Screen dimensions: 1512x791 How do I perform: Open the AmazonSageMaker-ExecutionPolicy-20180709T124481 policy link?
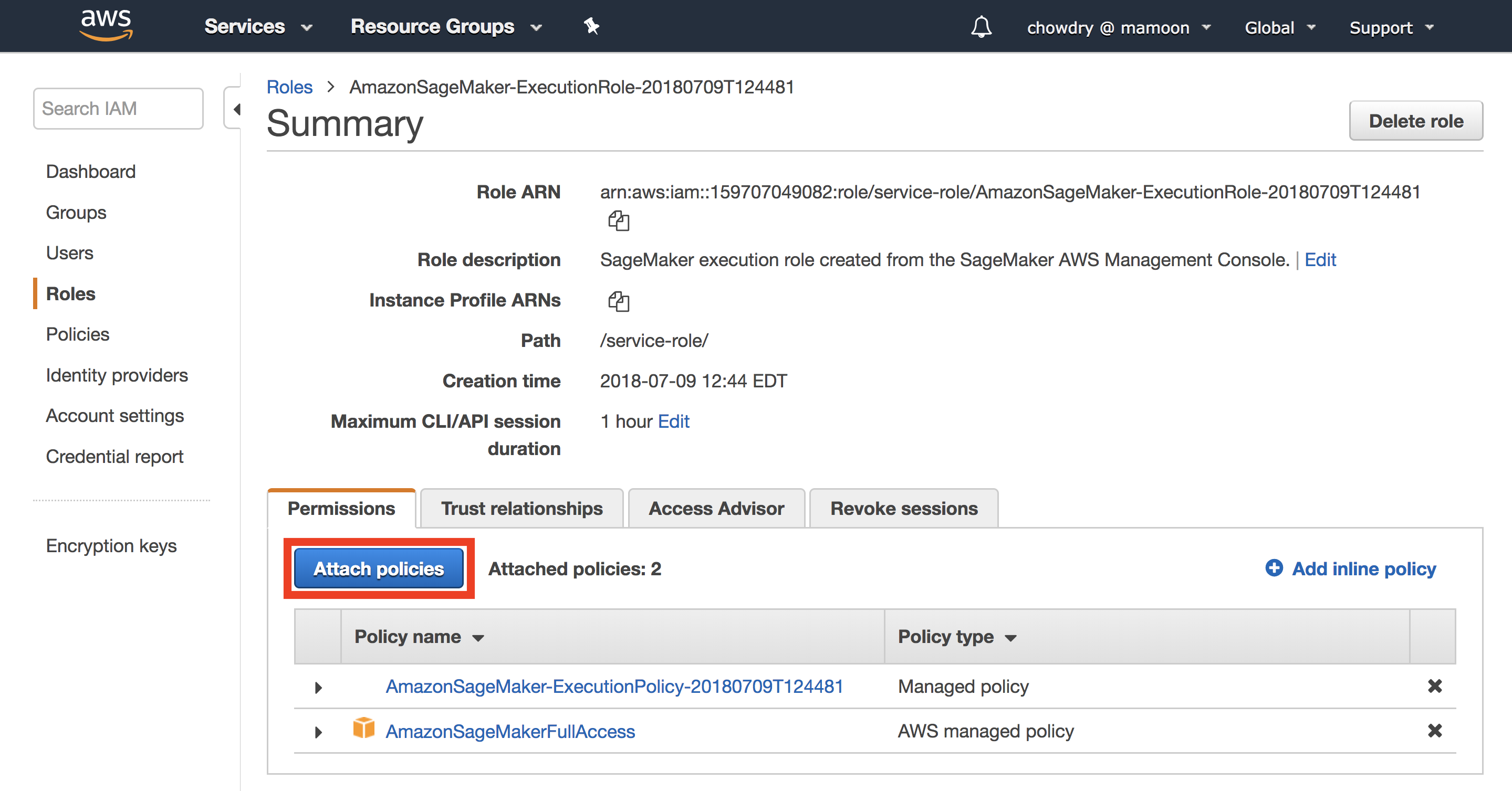point(614,686)
